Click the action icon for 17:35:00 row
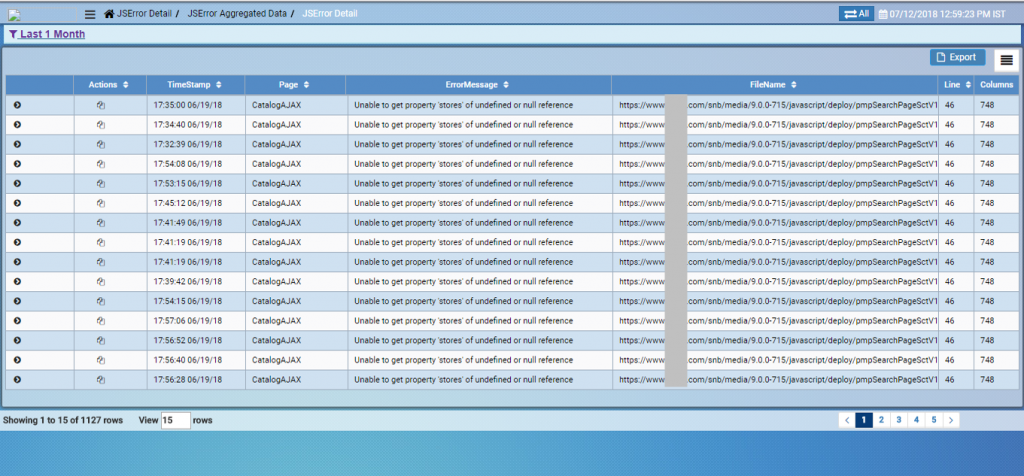Screen dimensions: 1024x476 [101, 105]
